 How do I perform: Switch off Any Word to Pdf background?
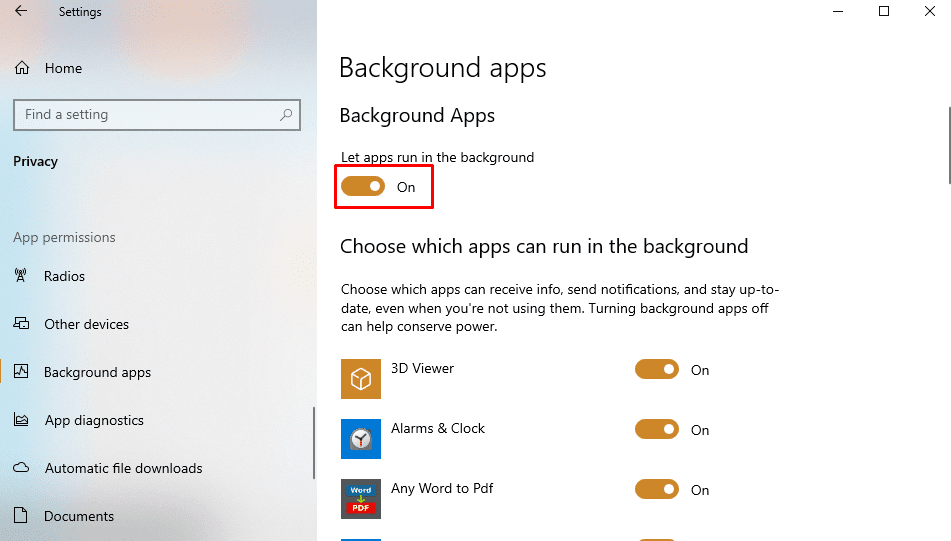click(657, 489)
